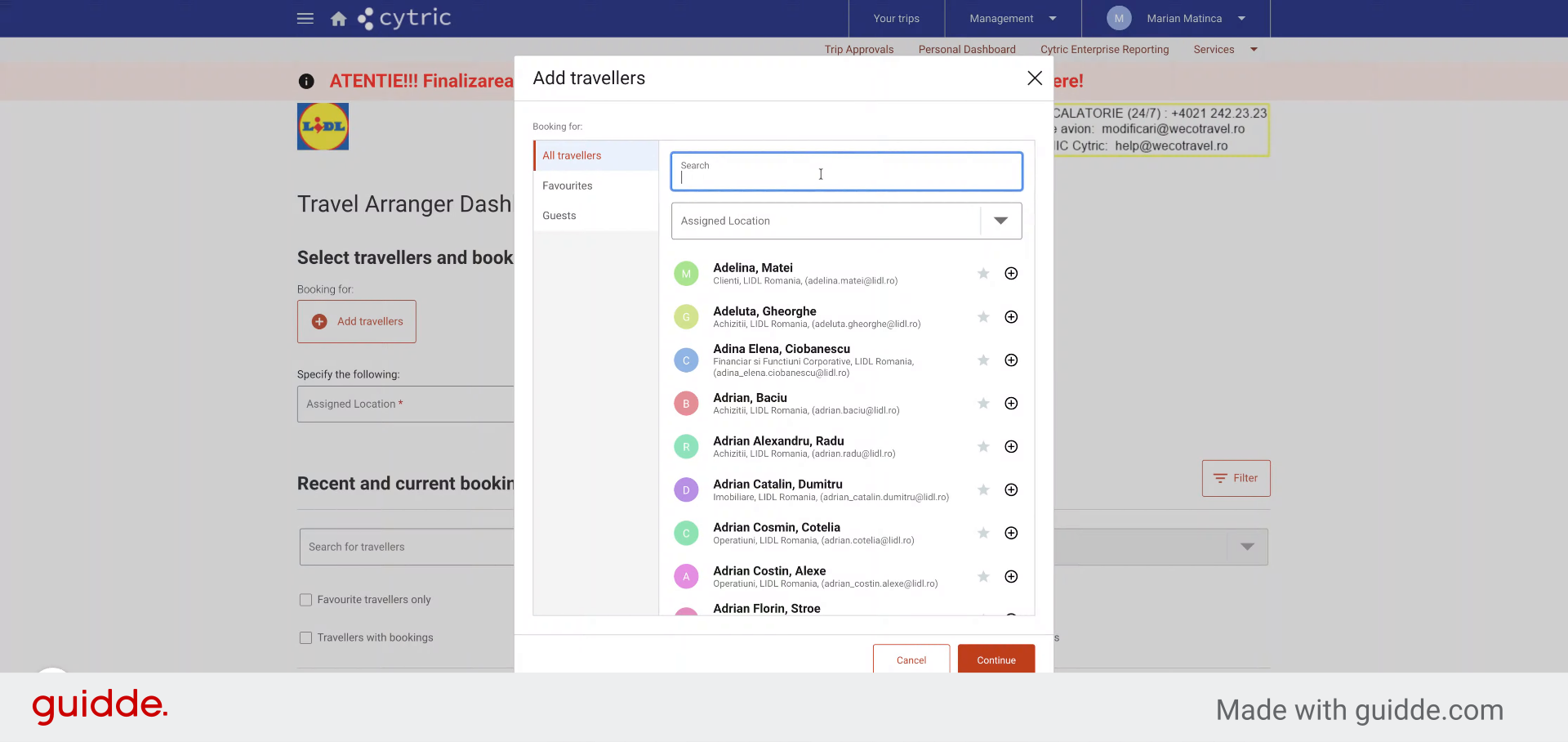Open the Management dropdown menu

pos(1013,18)
